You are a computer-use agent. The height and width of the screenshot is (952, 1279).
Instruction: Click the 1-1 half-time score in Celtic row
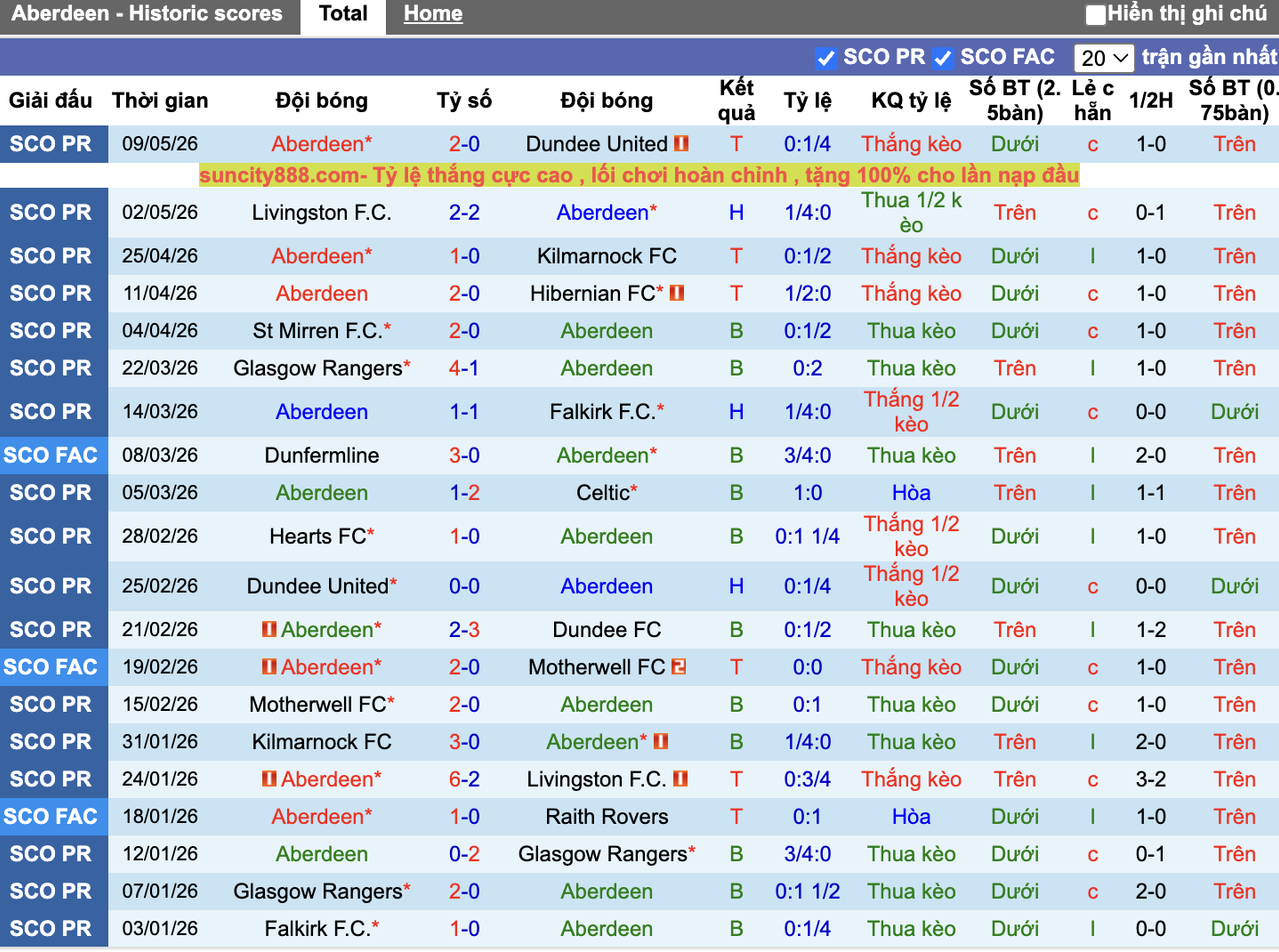(x=1151, y=493)
